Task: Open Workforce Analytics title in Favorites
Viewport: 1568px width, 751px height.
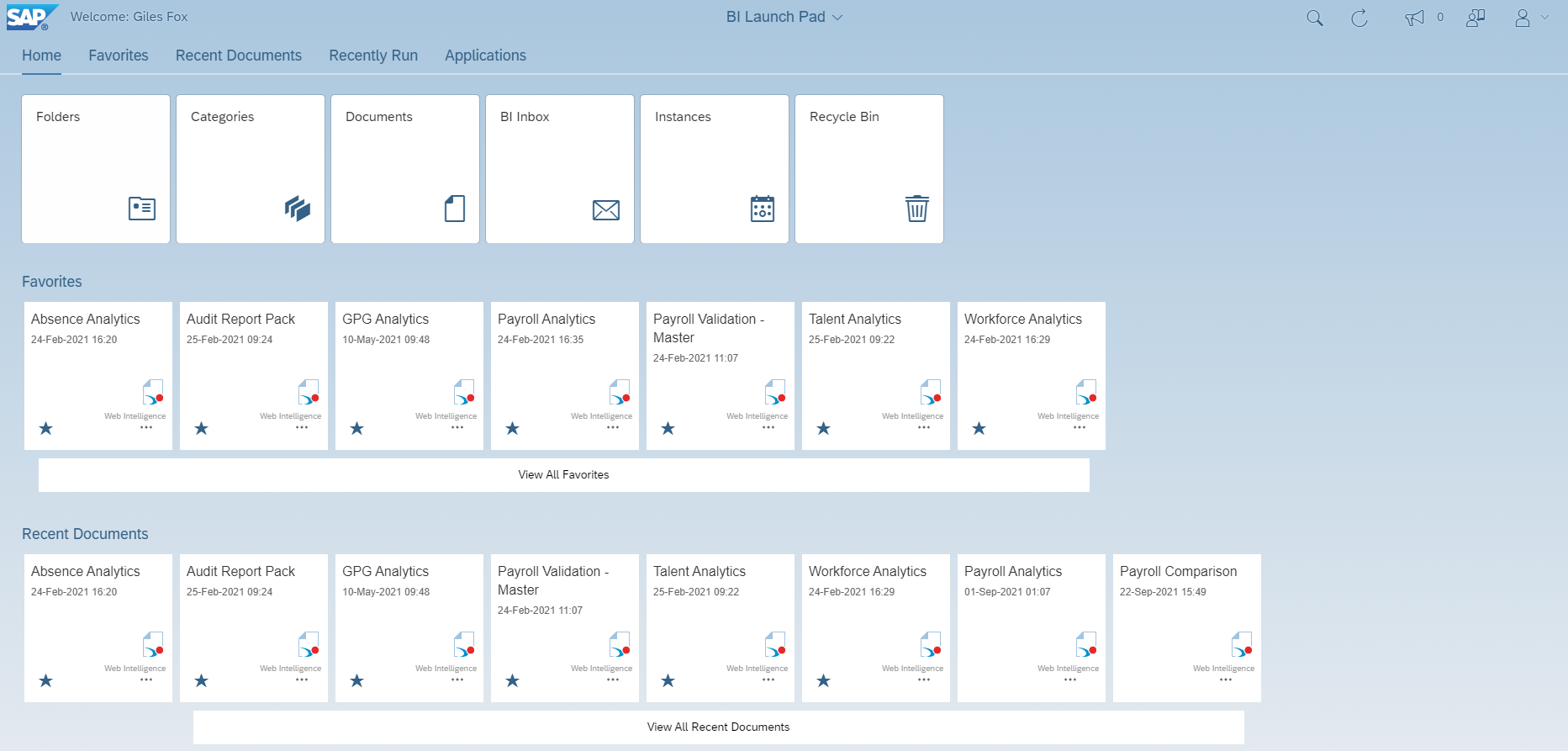Action: (x=1023, y=320)
